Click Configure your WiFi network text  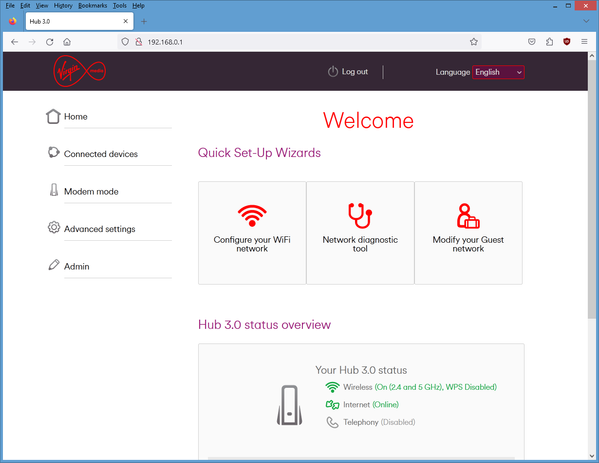(252, 244)
